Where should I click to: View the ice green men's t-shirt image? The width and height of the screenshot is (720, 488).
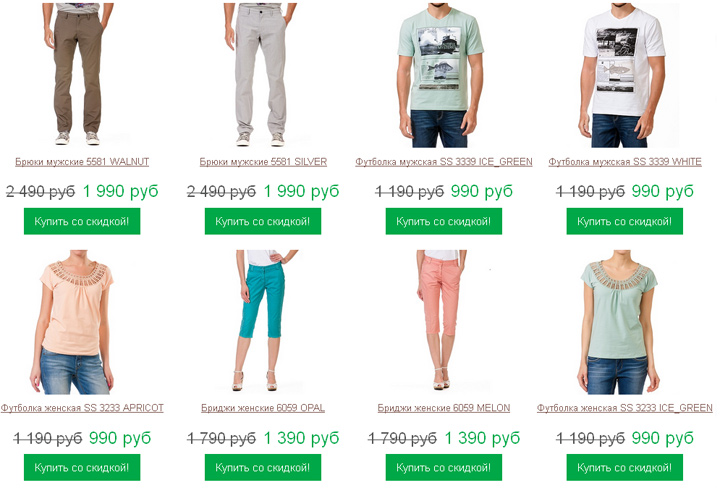coord(440,75)
